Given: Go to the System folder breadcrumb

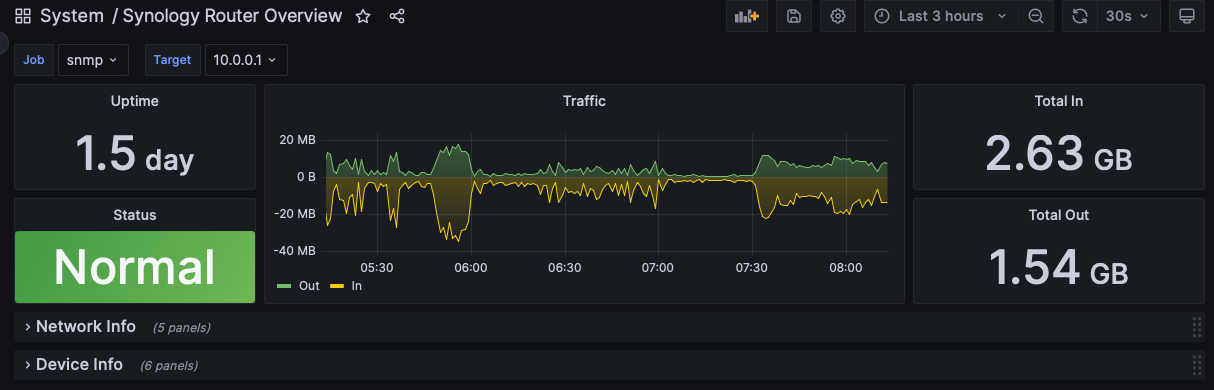Looking at the screenshot, I should (73, 16).
